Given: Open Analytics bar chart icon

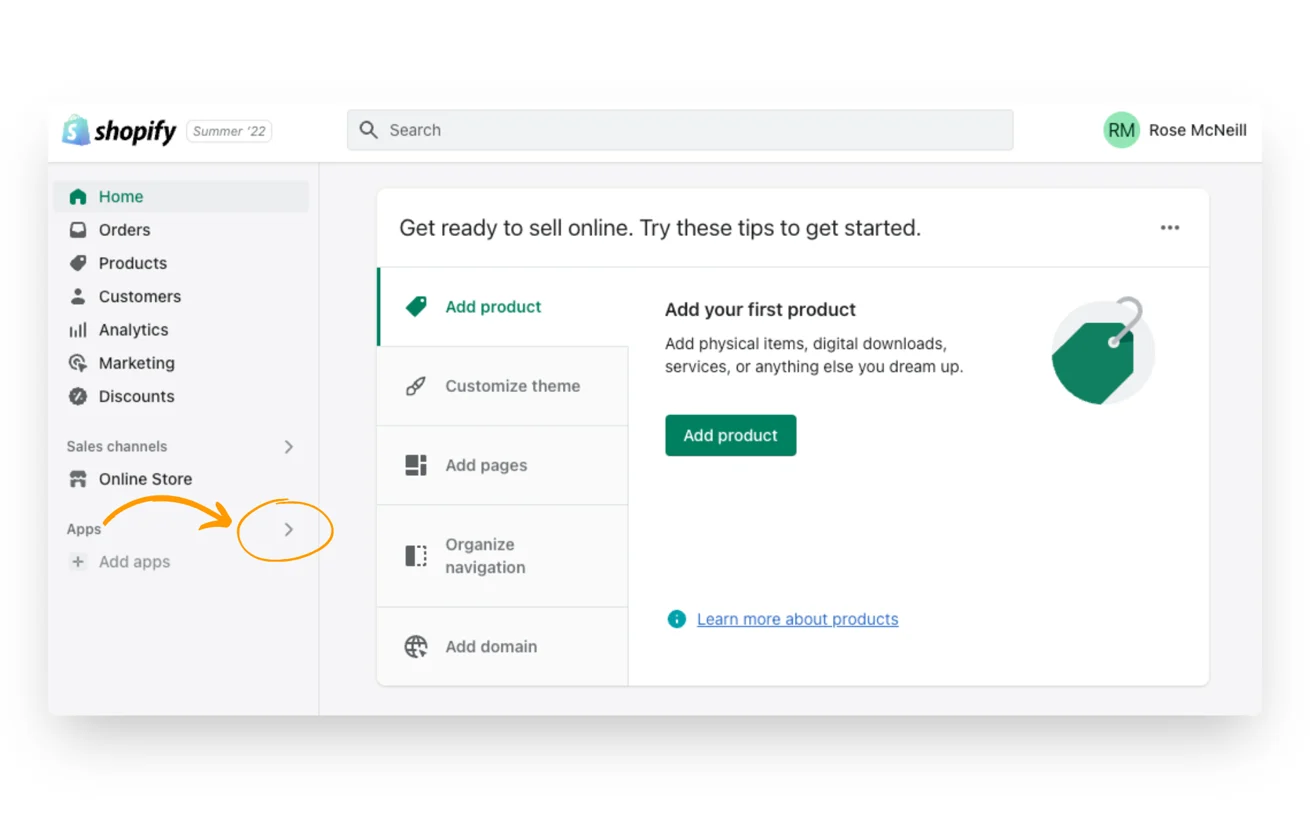Looking at the screenshot, I should (x=78, y=330).
